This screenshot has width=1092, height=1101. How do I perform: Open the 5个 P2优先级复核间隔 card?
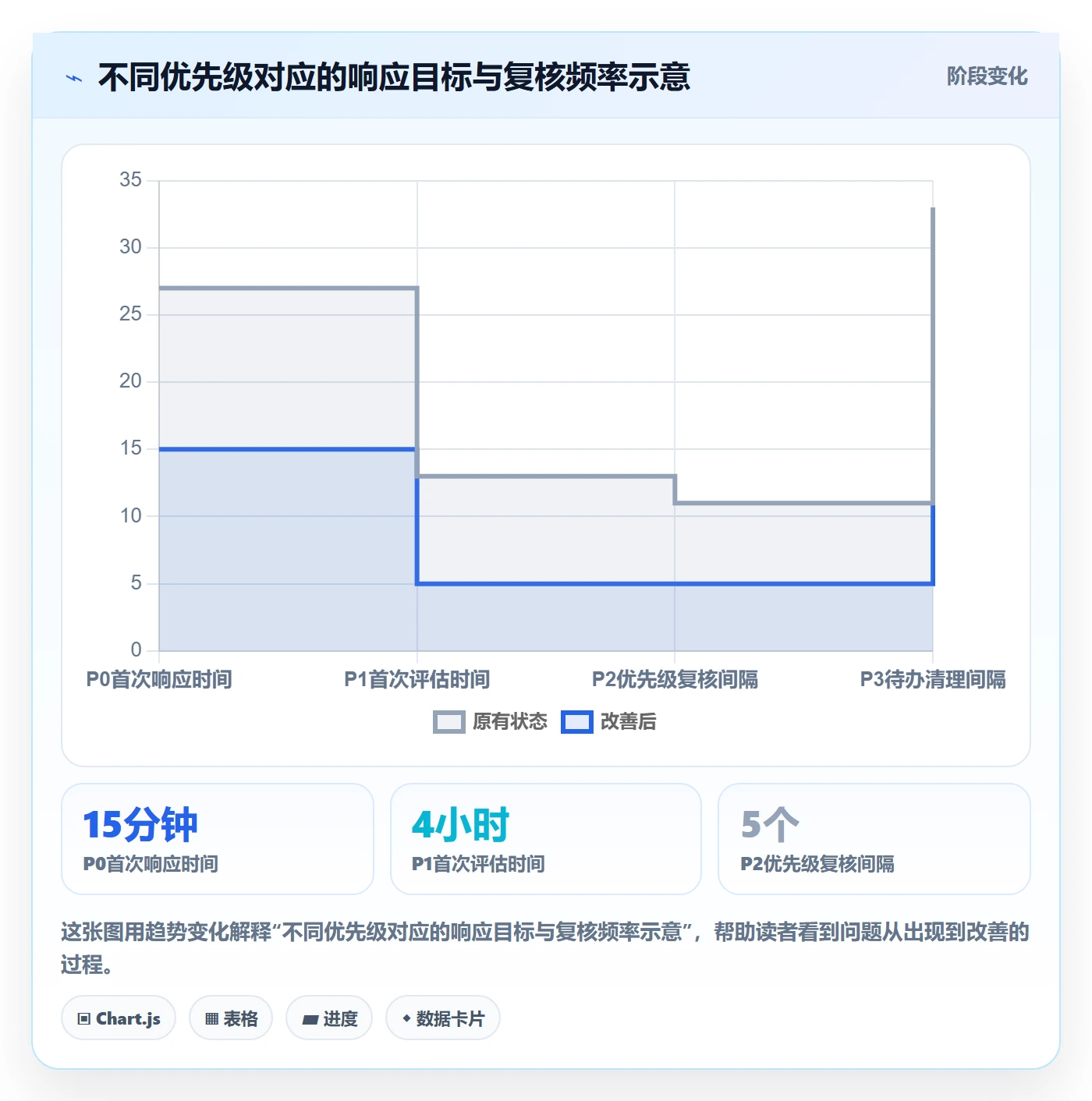(874, 839)
